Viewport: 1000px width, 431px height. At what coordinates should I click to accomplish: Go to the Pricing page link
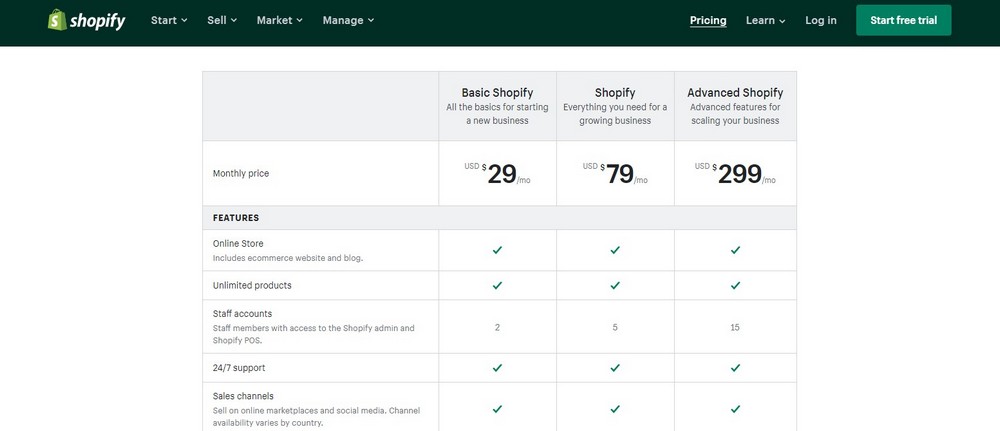(x=708, y=20)
